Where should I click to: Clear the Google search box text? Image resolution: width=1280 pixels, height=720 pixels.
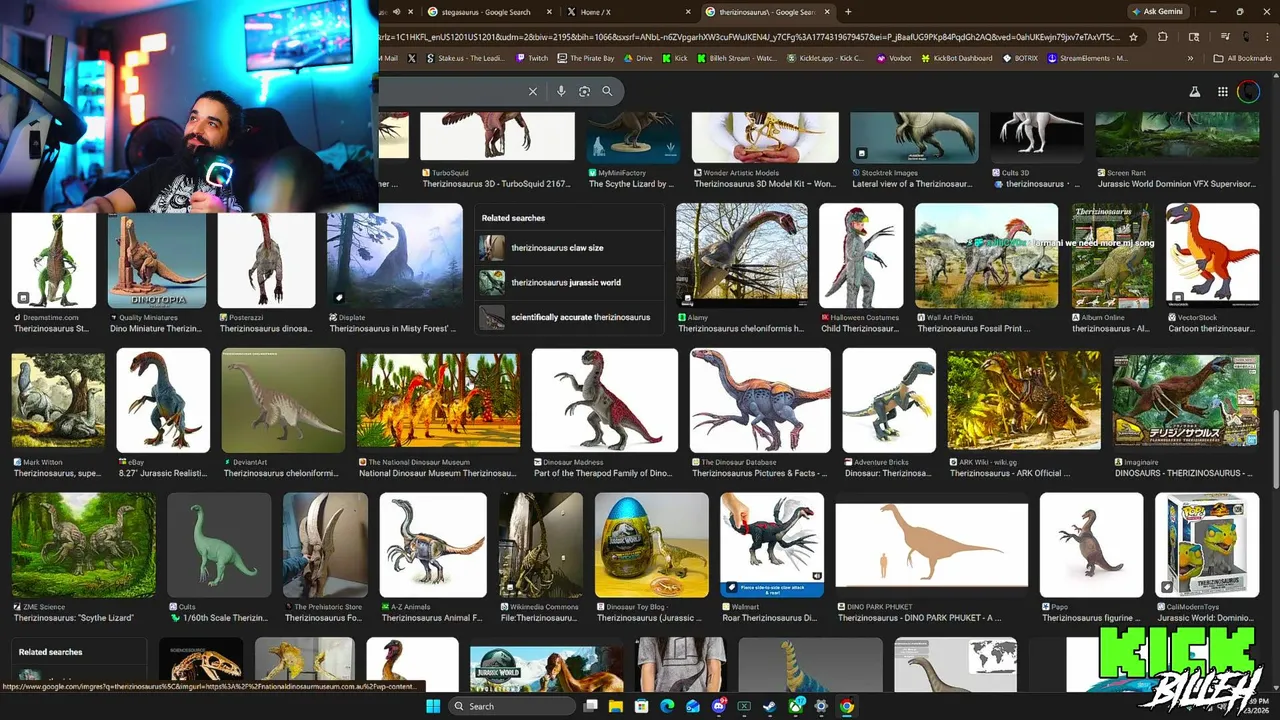click(533, 91)
